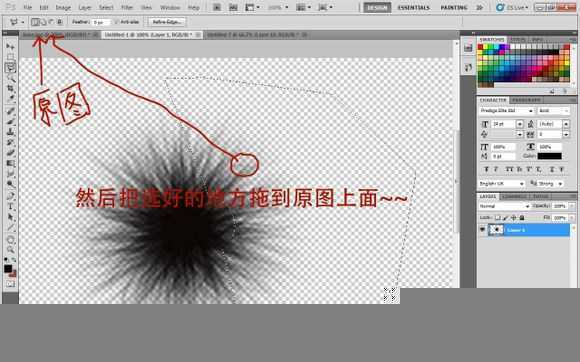Toggle Quick Mask mode icon
The image size is (580, 362).
(x=10, y=284)
